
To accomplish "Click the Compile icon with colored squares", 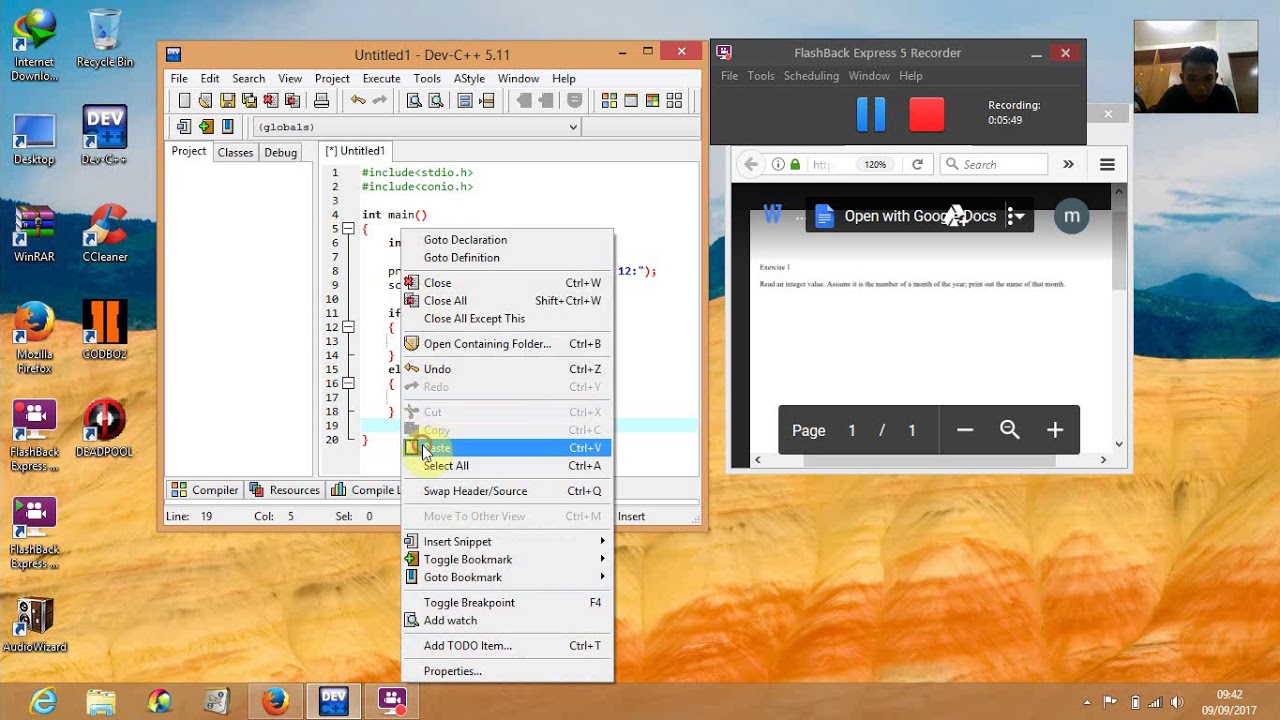I will (x=609, y=100).
